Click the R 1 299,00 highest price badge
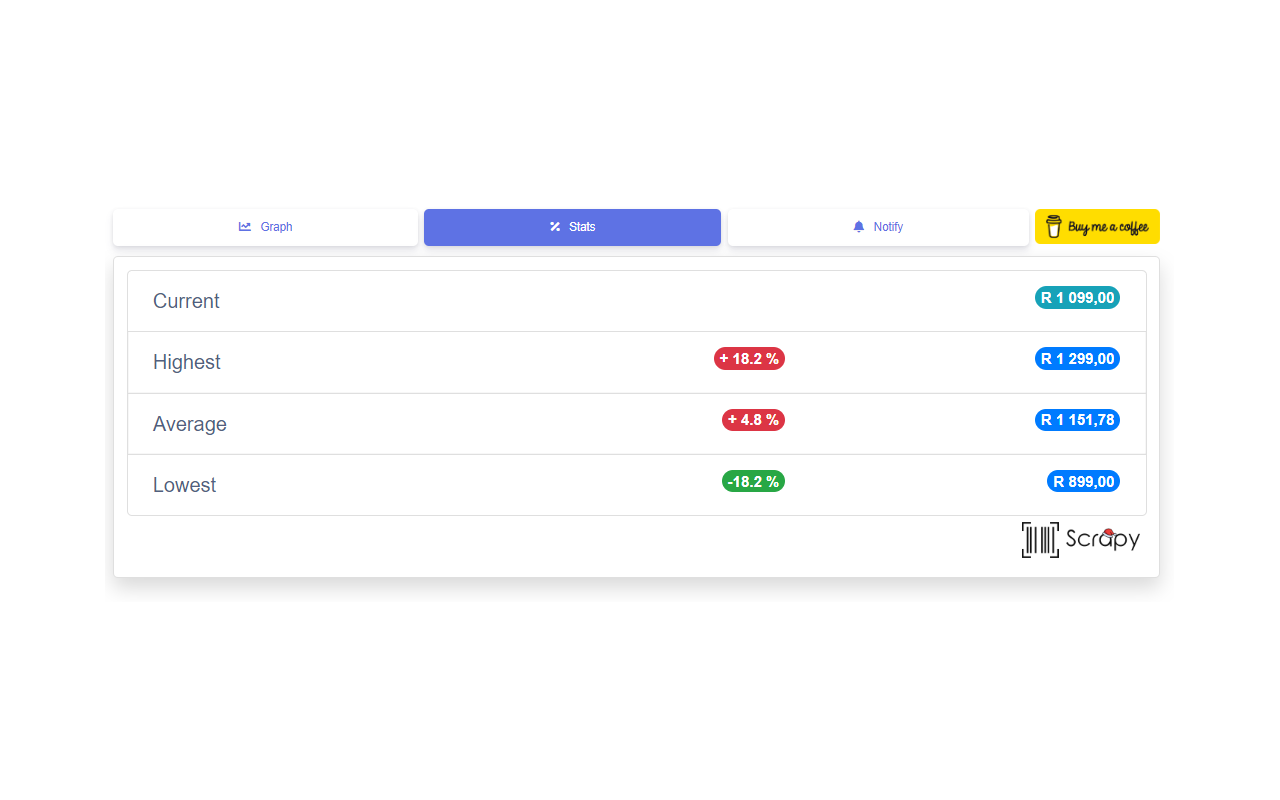The width and height of the screenshot is (1280, 800). [x=1077, y=359]
